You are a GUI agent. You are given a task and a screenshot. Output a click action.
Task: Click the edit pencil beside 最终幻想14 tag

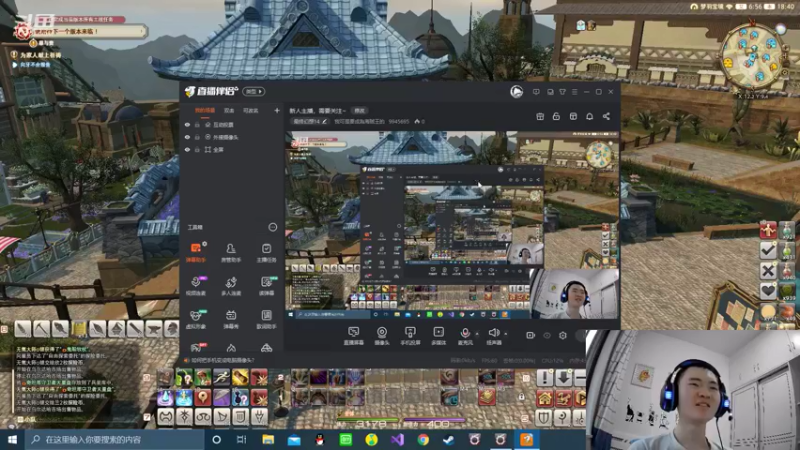[324, 121]
